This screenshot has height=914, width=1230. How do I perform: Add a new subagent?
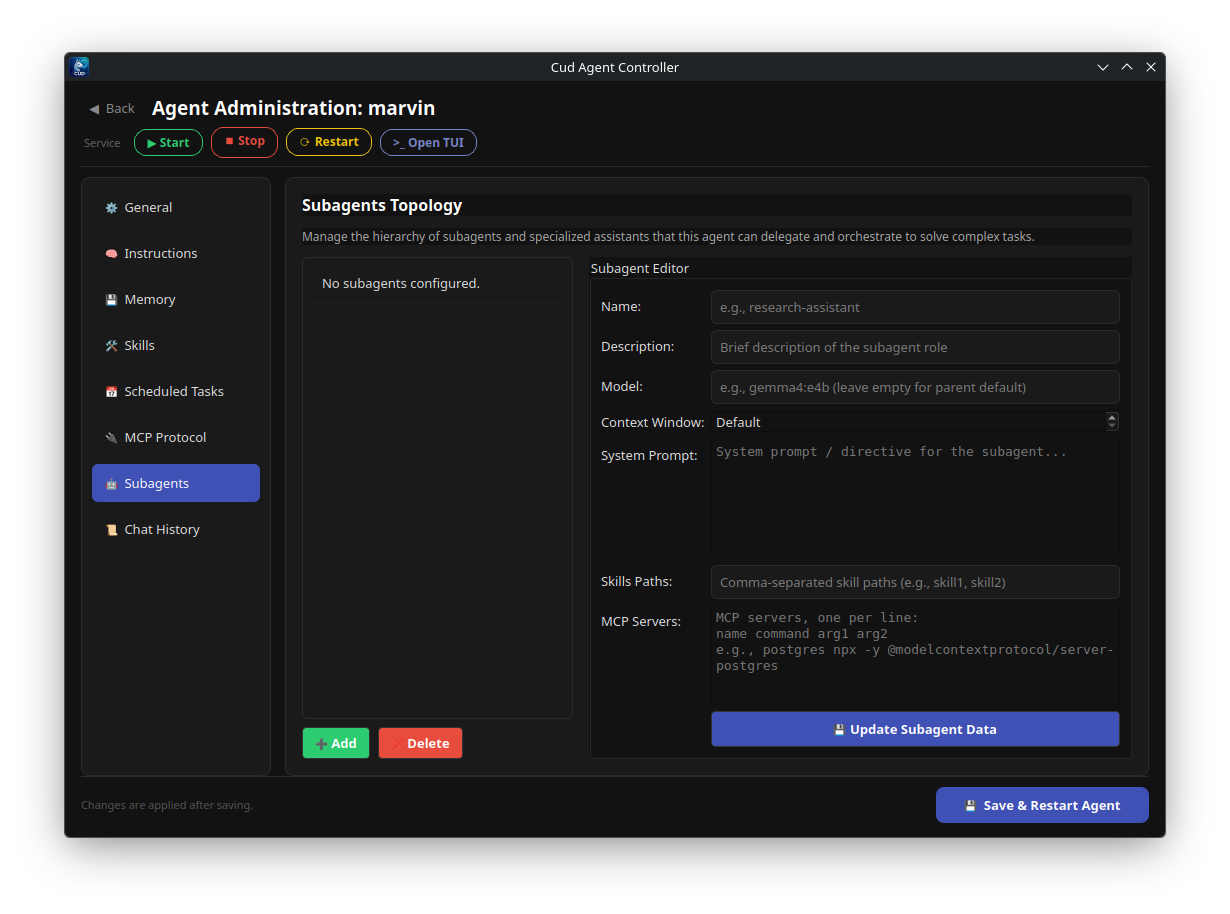tap(336, 743)
